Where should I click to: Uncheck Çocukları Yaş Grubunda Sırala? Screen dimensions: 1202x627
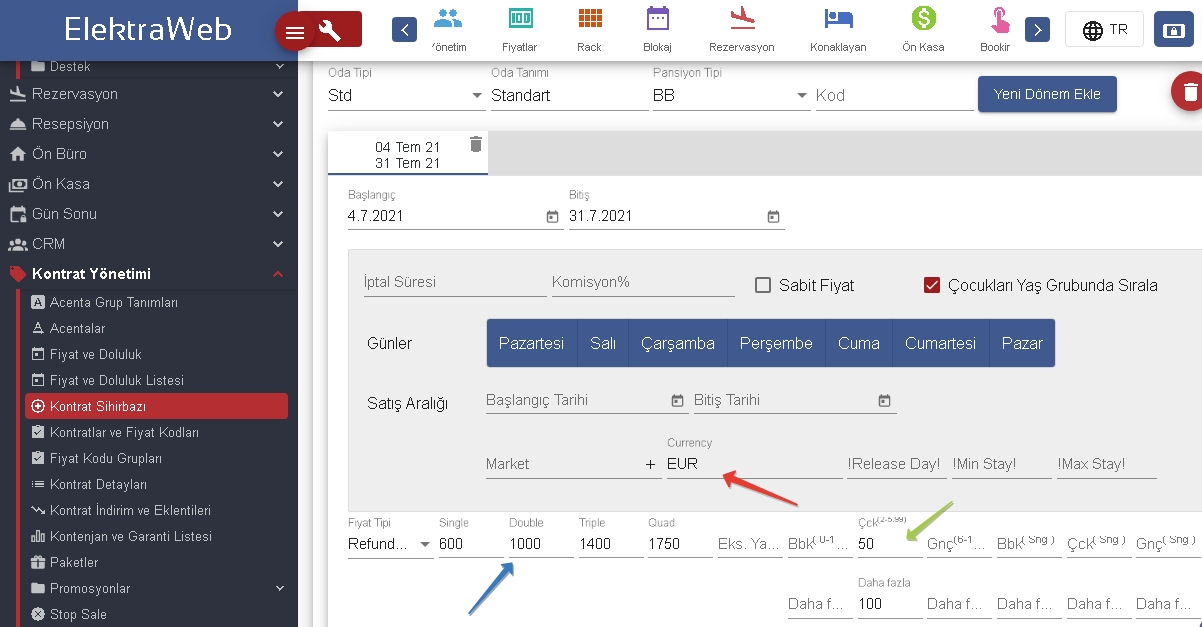(x=931, y=285)
